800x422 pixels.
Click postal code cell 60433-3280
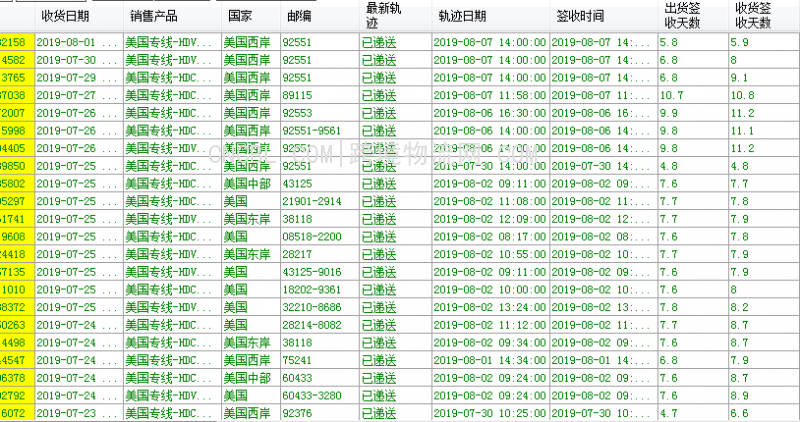tap(319, 395)
